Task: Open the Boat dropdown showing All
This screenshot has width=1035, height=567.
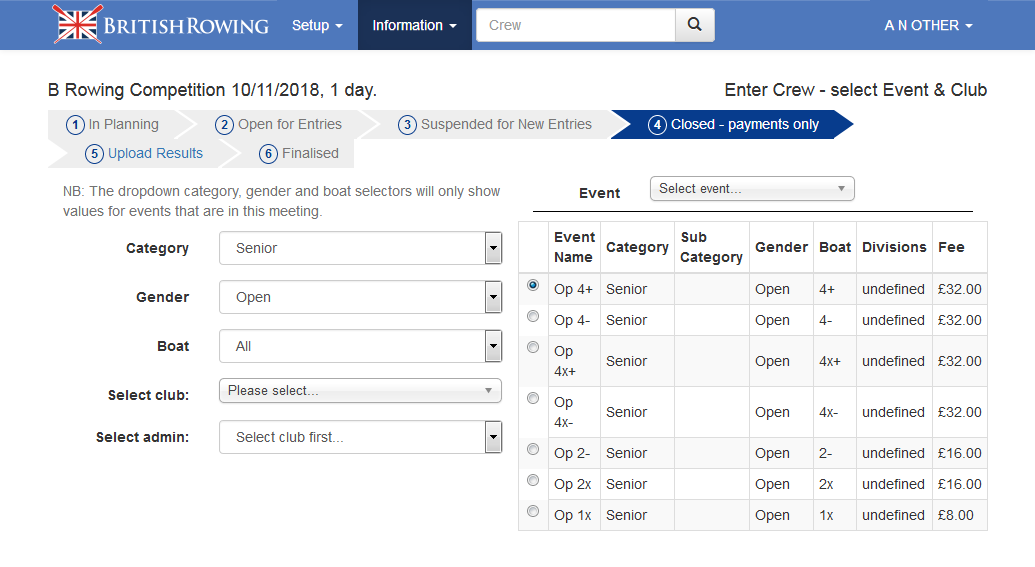Action: pos(360,346)
